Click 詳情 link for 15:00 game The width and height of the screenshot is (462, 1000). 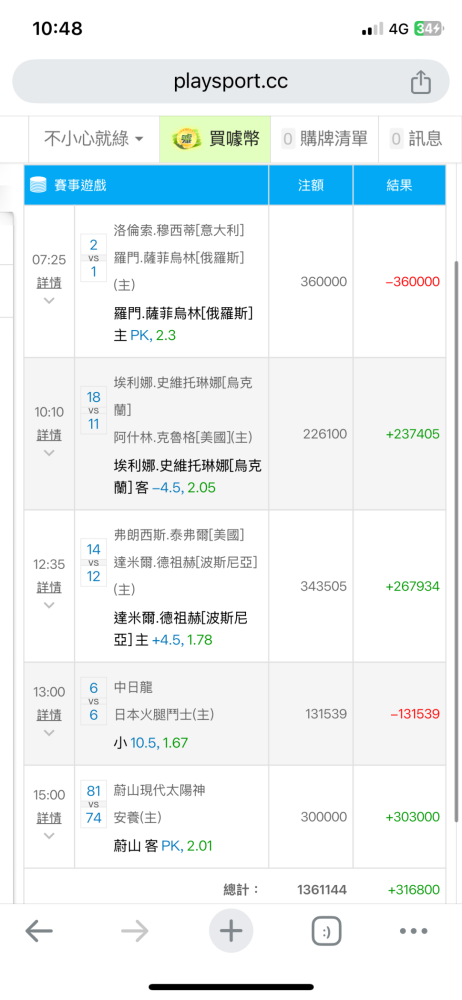(49, 818)
